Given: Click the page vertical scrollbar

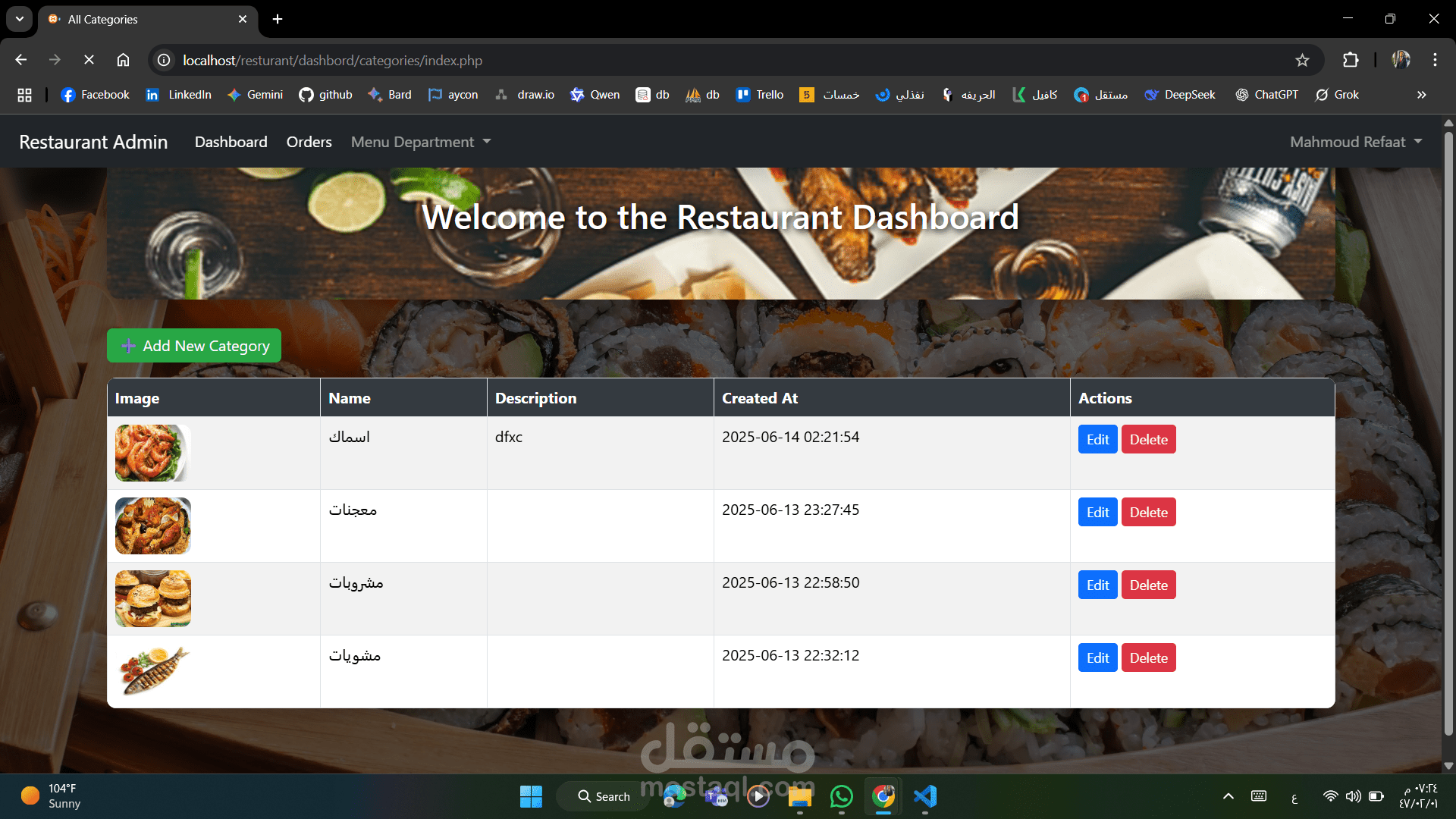Looking at the screenshot, I should tap(1448, 432).
